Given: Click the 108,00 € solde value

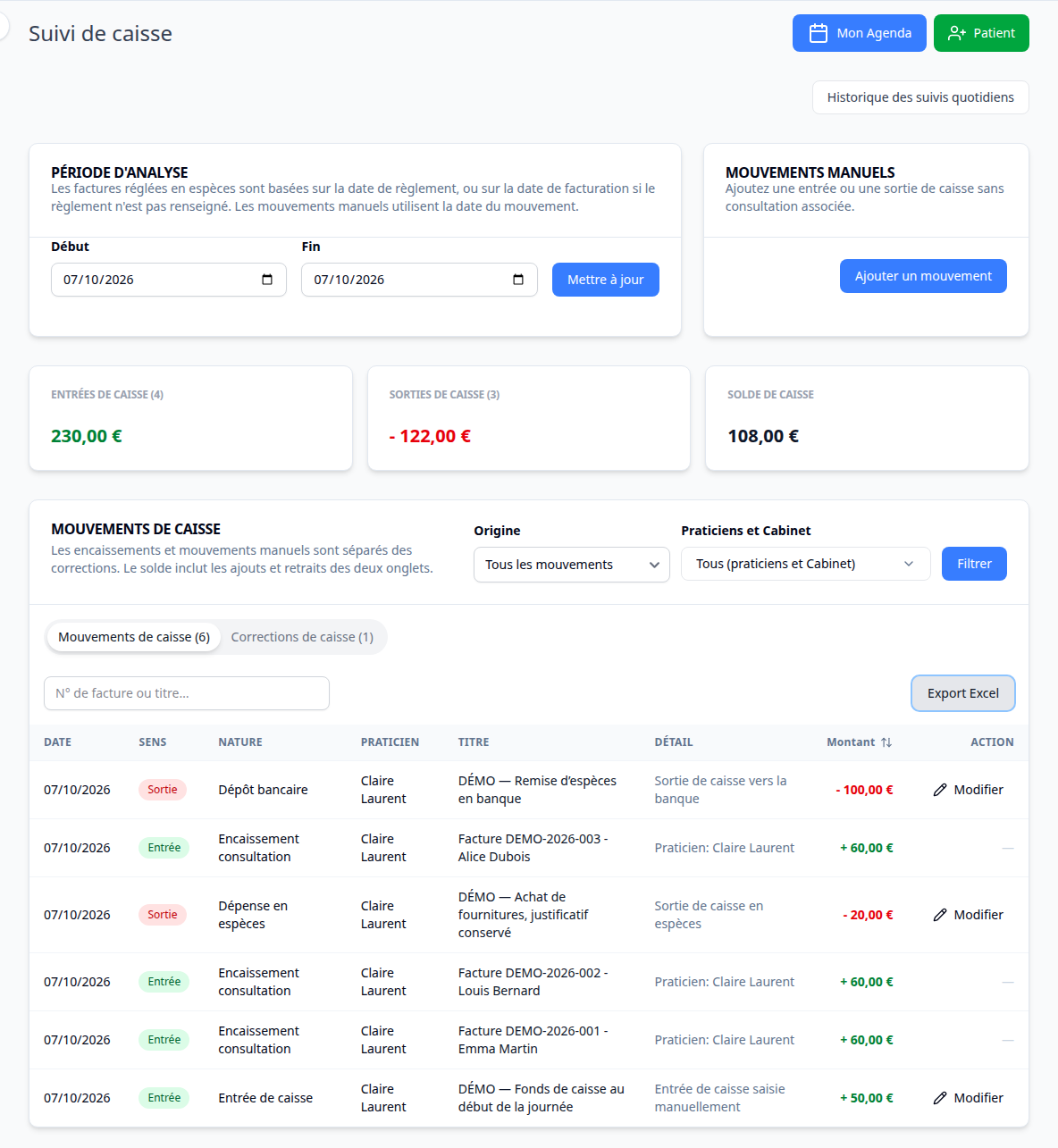Looking at the screenshot, I should (x=763, y=436).
